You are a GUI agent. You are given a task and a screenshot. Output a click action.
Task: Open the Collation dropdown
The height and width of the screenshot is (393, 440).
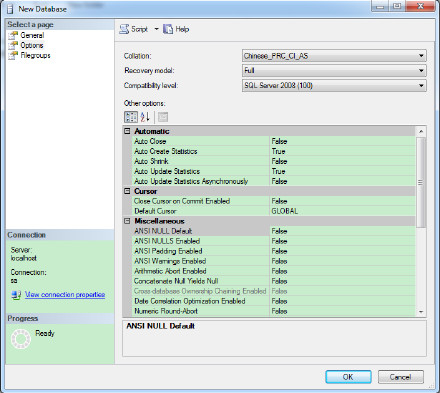pos(334,56)
